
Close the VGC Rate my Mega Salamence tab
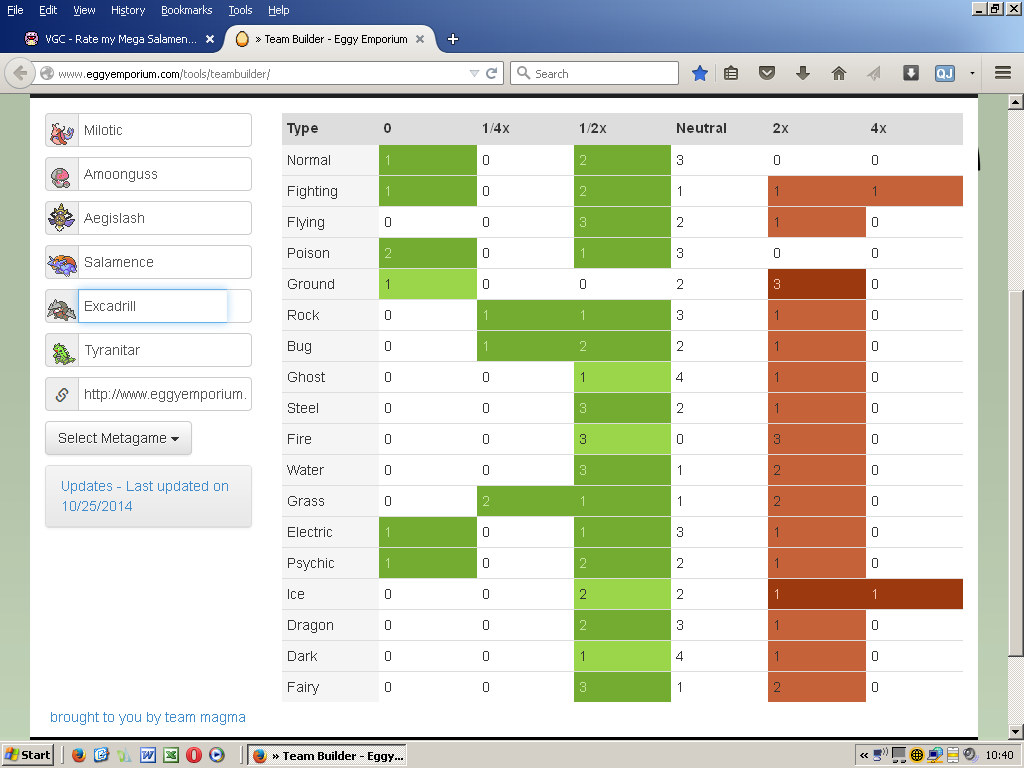210,39
